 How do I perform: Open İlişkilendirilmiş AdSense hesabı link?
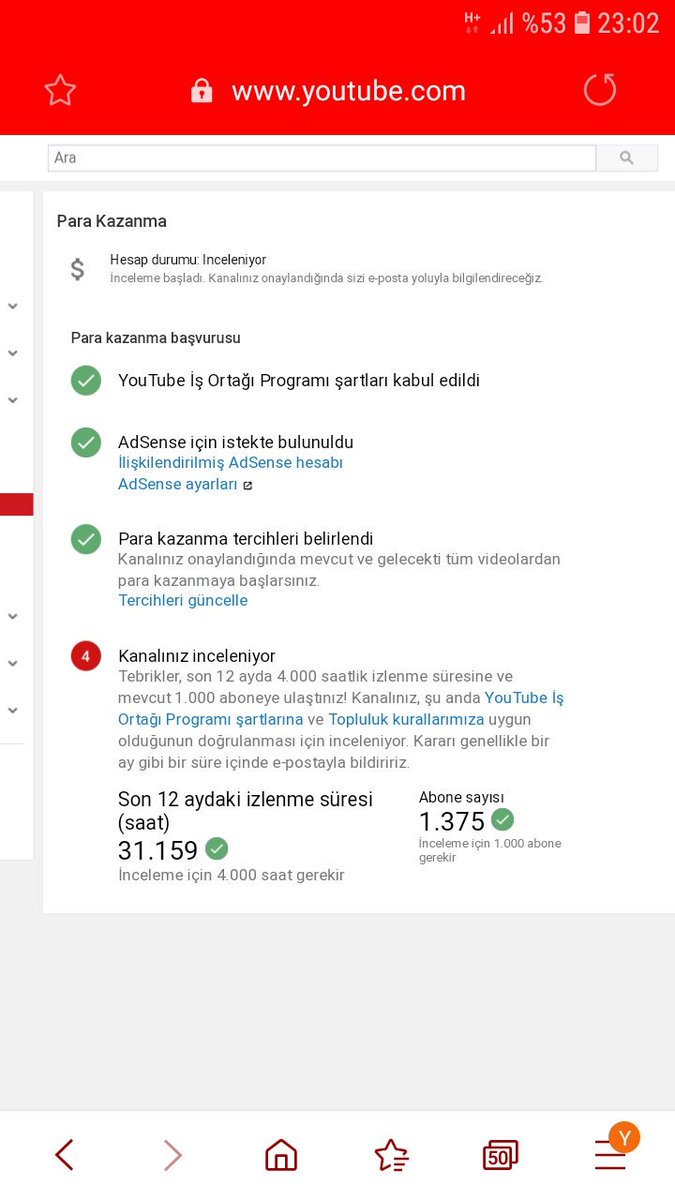point(231,463)
